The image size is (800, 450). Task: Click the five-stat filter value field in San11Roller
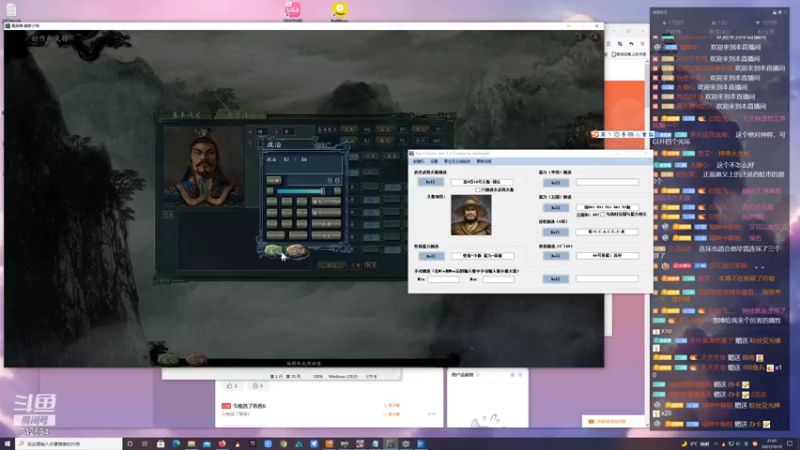(x=607, y=207)
